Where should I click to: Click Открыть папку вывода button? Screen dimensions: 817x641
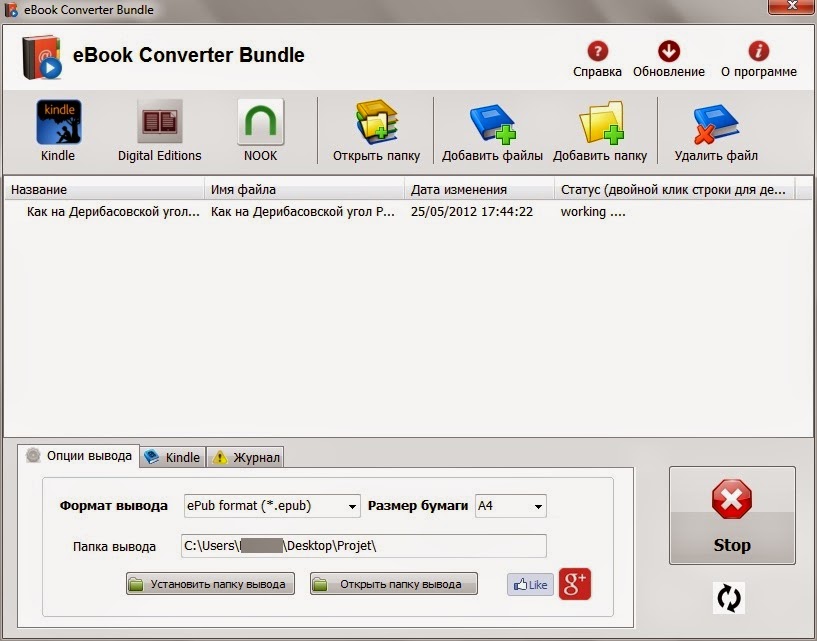click(x=393, y=584)
